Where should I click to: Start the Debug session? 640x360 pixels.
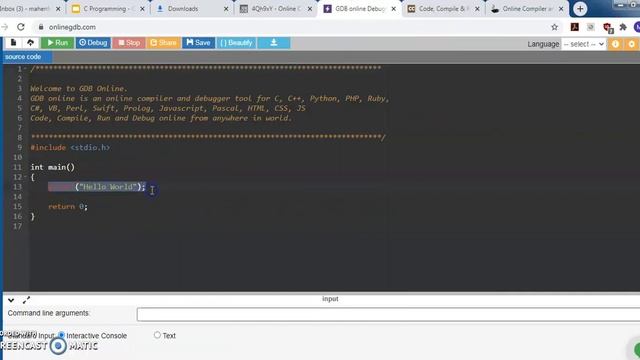pyautogui.click(x=93, y=43)
